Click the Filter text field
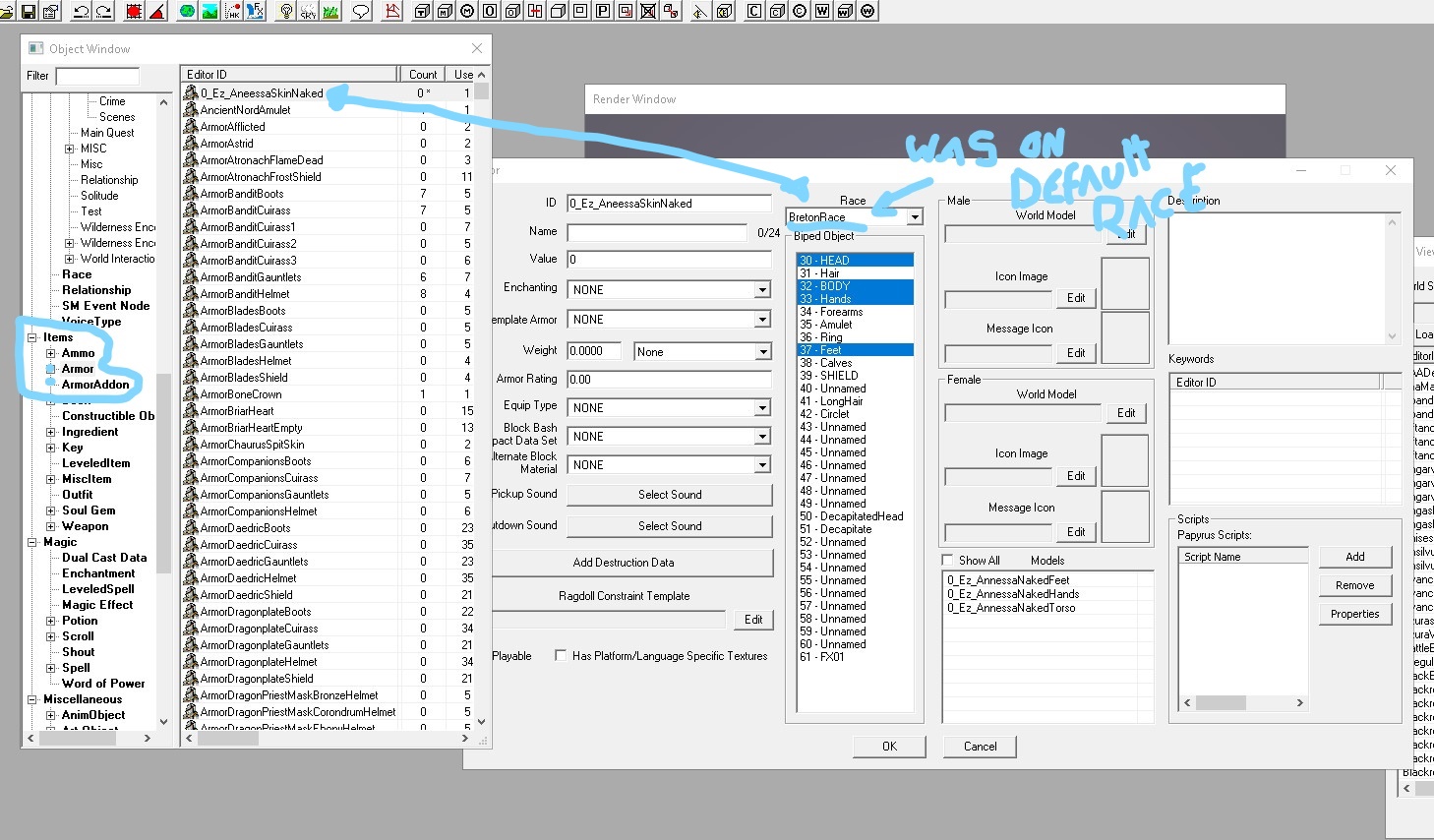 [97, 76]
